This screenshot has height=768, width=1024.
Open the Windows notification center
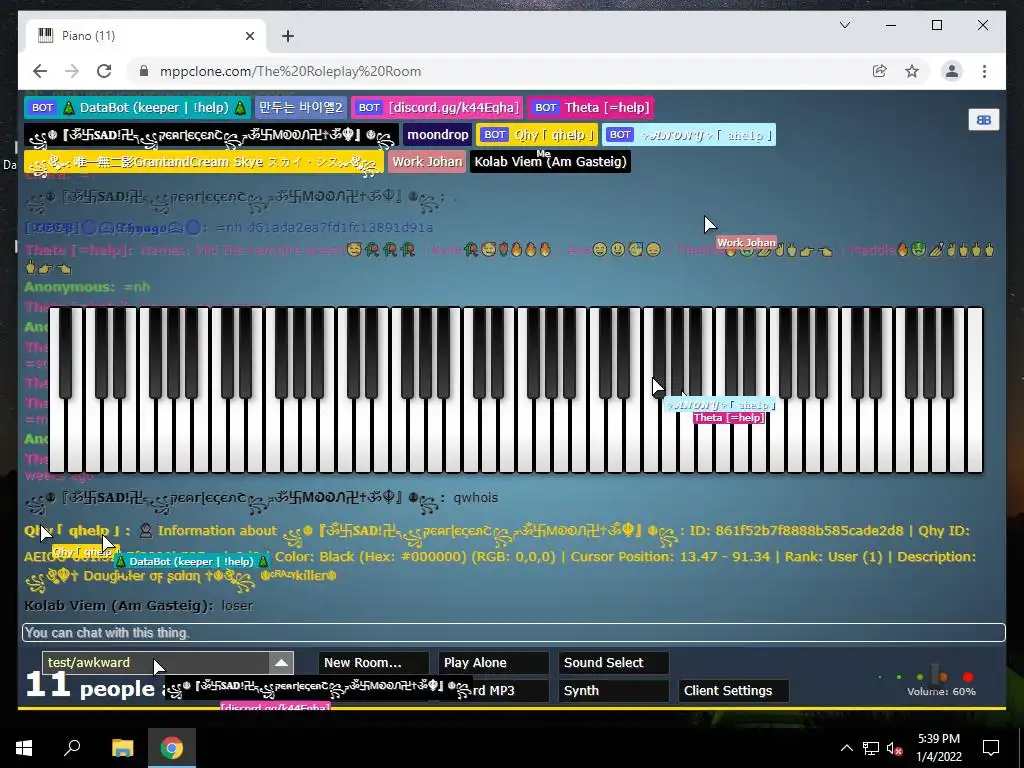[x=991, y=748]
